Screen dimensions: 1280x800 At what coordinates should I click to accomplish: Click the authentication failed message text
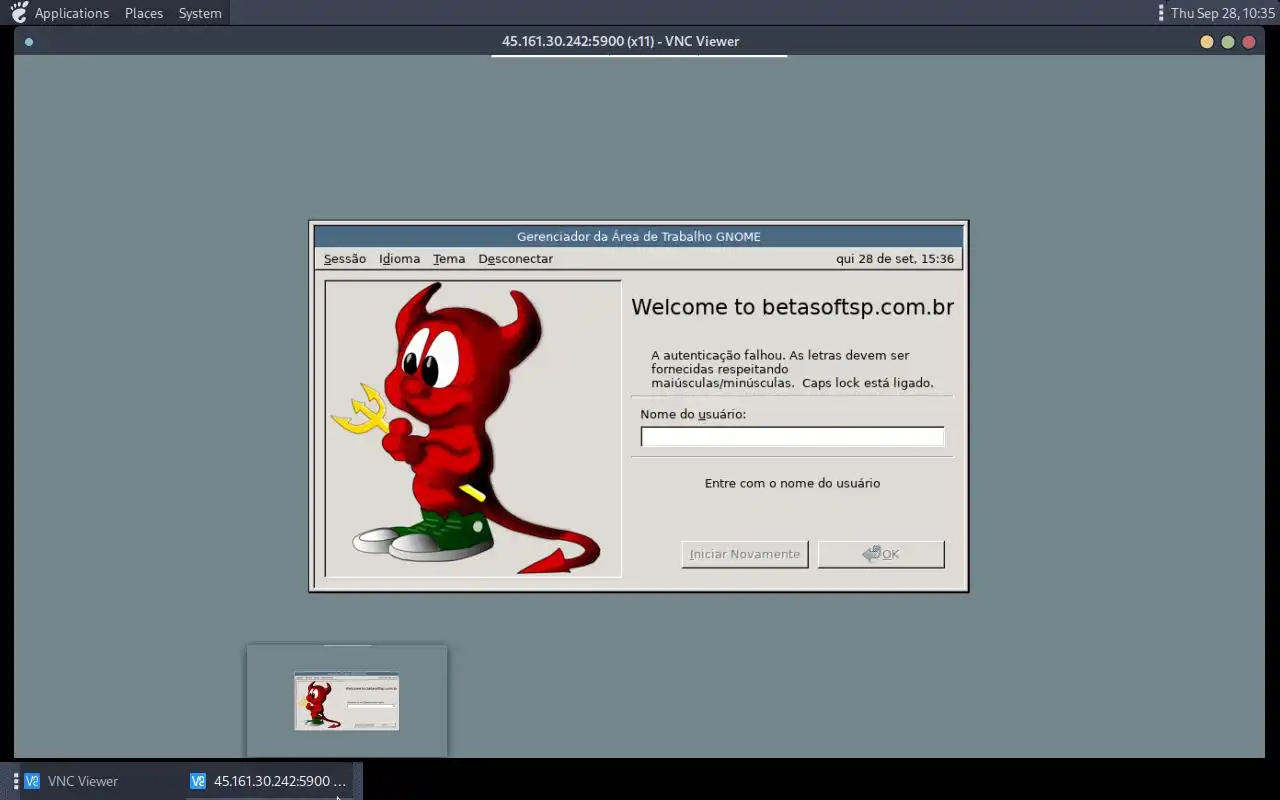tap(792, 369)
